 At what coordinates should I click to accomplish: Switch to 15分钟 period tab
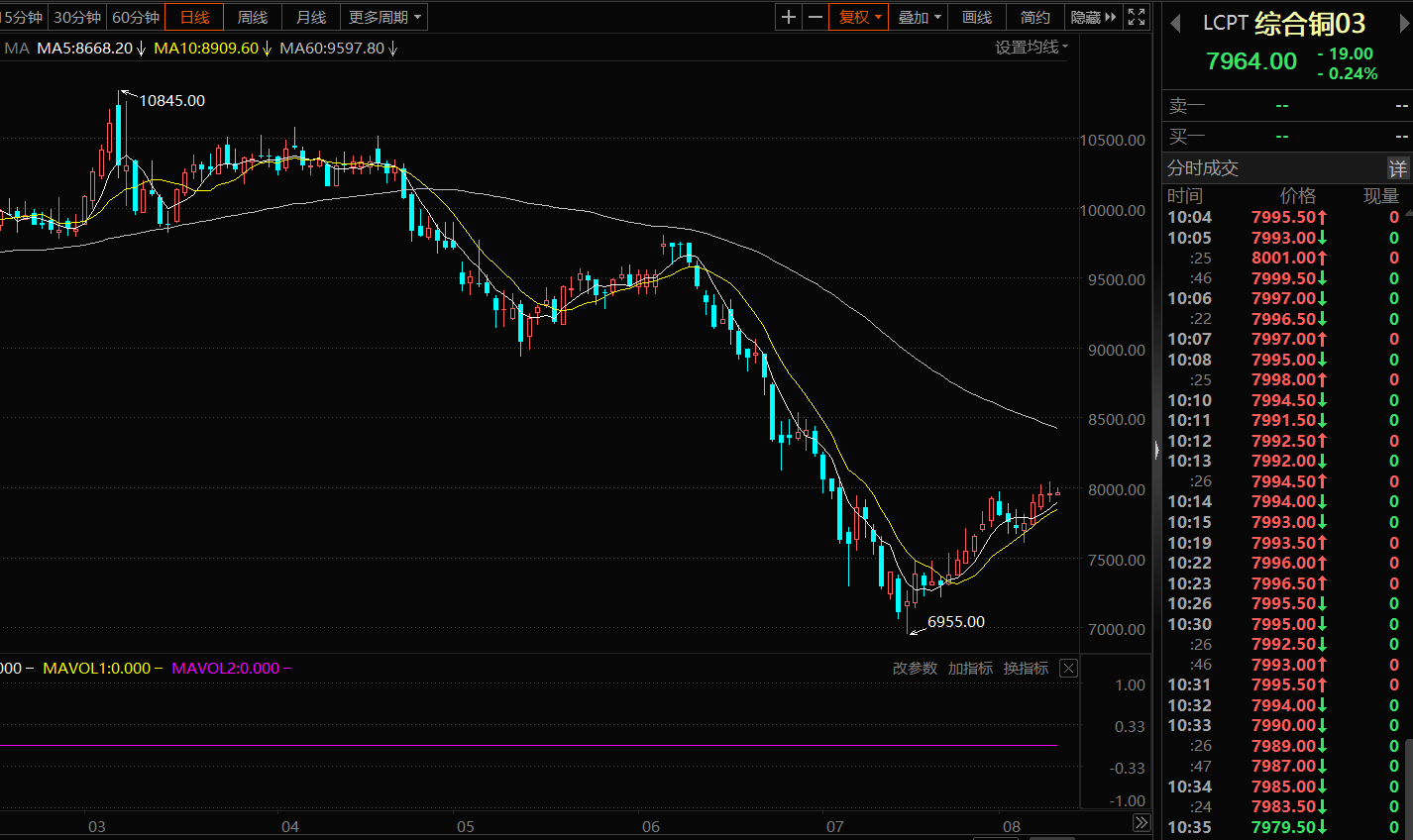[23, 17]
